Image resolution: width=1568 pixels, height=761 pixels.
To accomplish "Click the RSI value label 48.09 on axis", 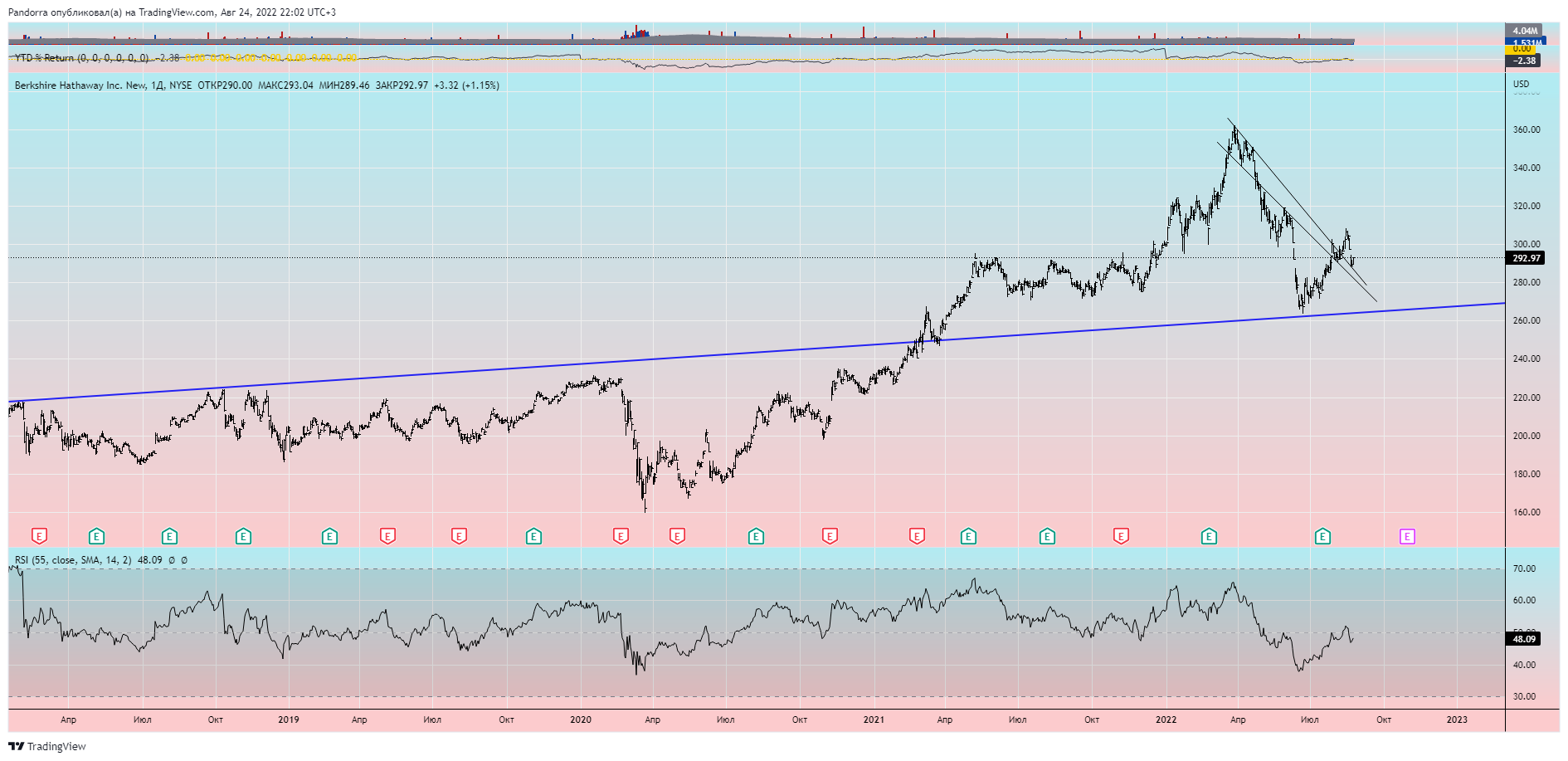I will 1524,639.
